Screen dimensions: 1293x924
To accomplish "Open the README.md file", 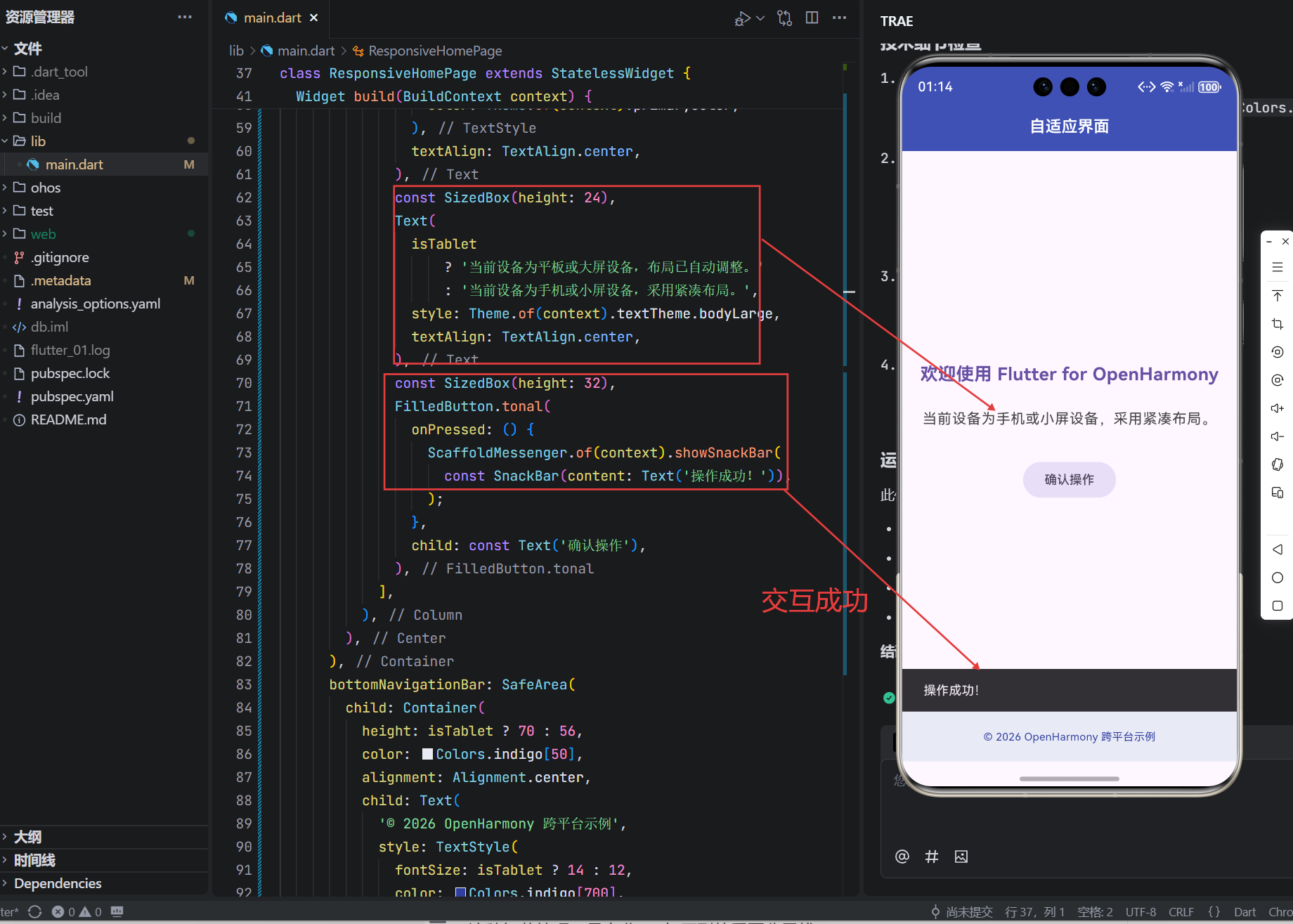I will [x=68, y=419].
